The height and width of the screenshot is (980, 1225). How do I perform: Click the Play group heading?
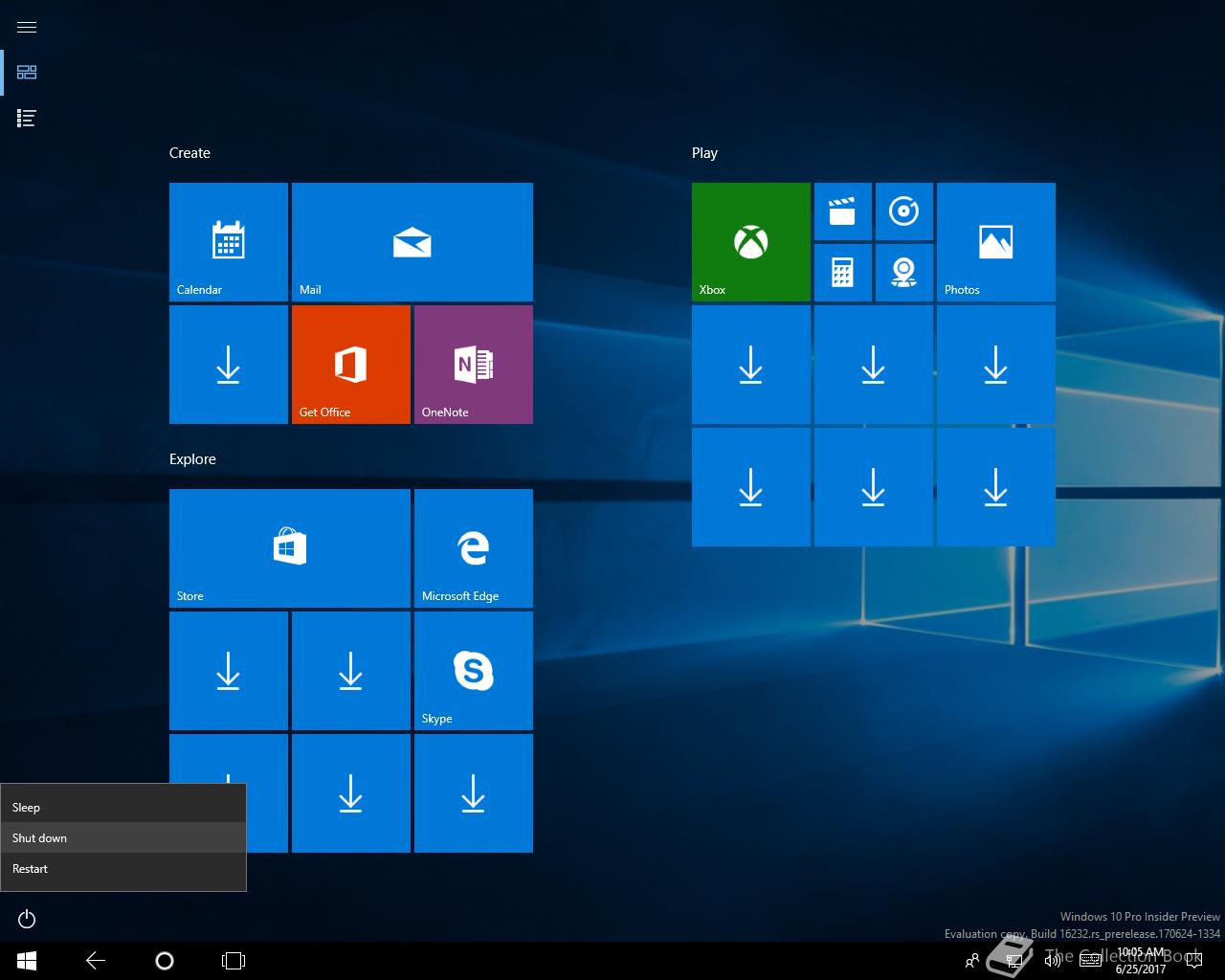tap(704, 153)
